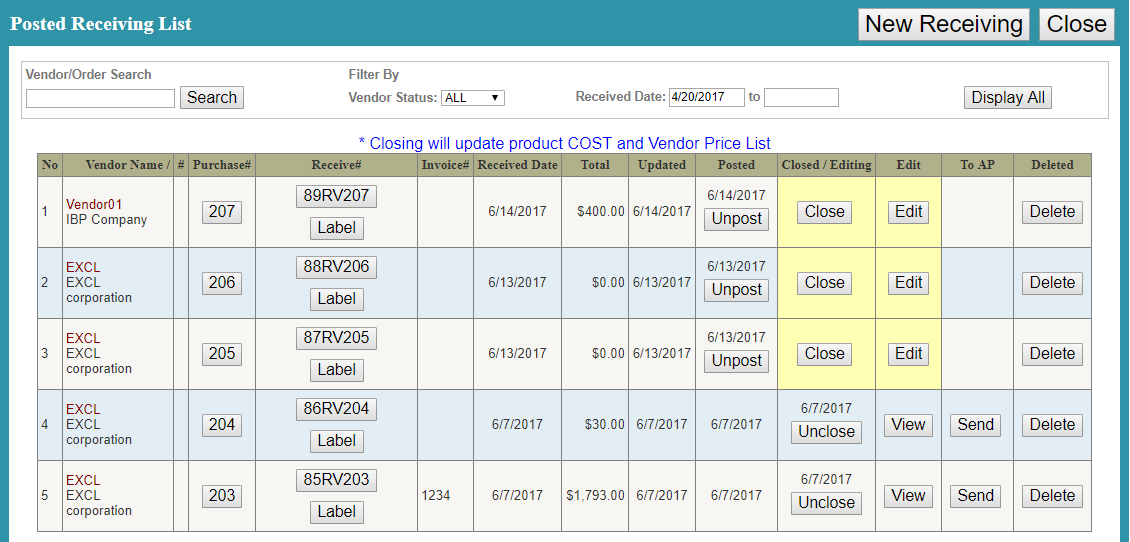Close receiving row for purchase 207

pyautogui.click(x=824, y=212)
